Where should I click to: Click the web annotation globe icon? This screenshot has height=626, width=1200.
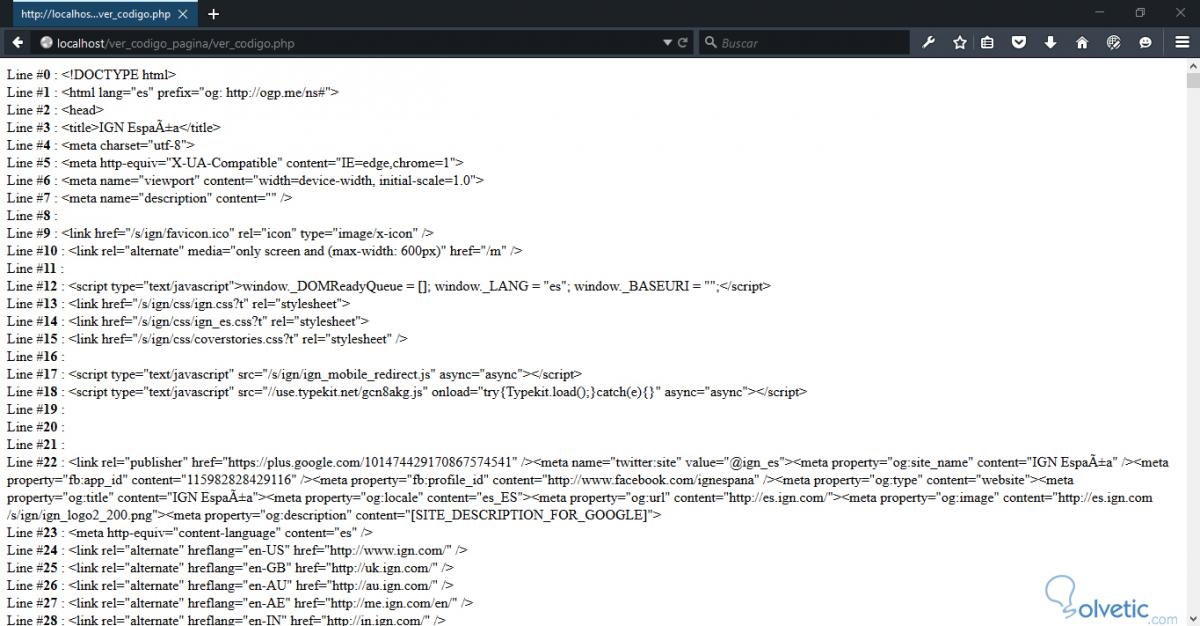pyautogui.click(x=1111, y=43)
